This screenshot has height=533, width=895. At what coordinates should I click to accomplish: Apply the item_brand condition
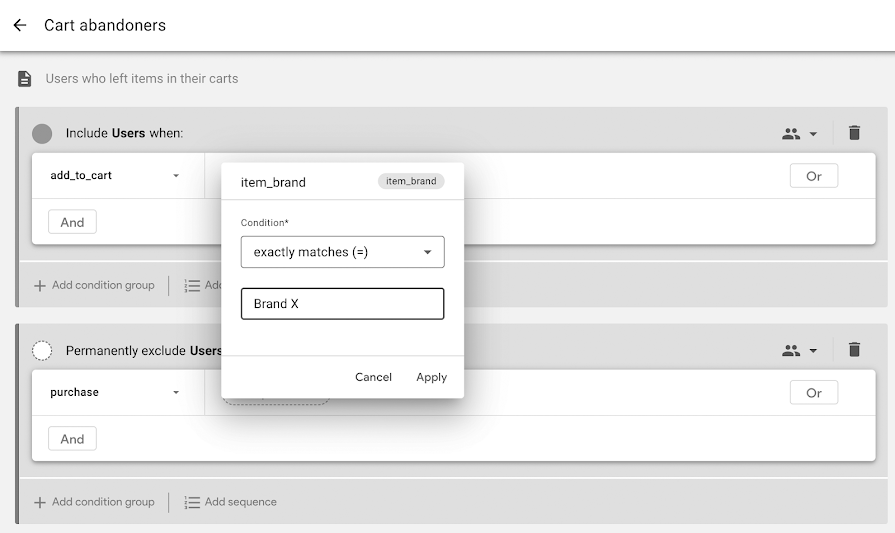coord(432,377)
